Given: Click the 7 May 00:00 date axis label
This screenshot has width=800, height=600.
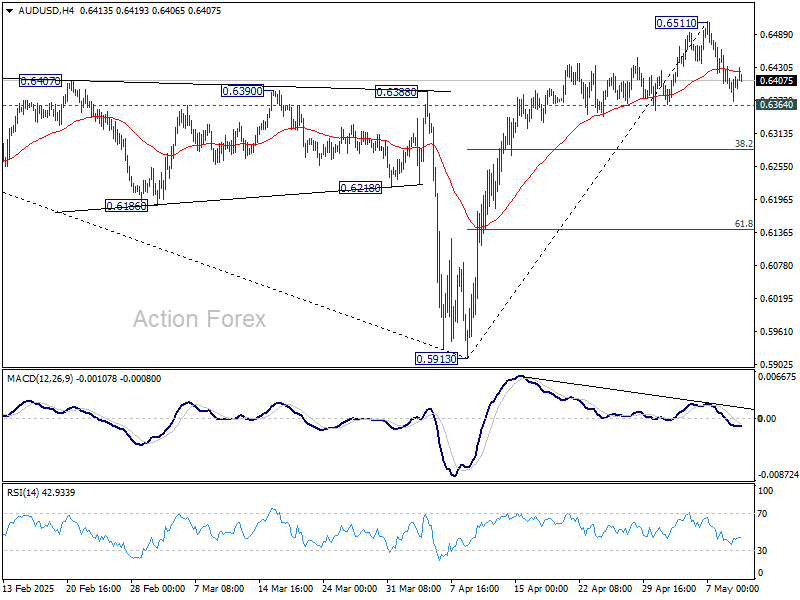Looking at the screenshot, I should point(734,589).
